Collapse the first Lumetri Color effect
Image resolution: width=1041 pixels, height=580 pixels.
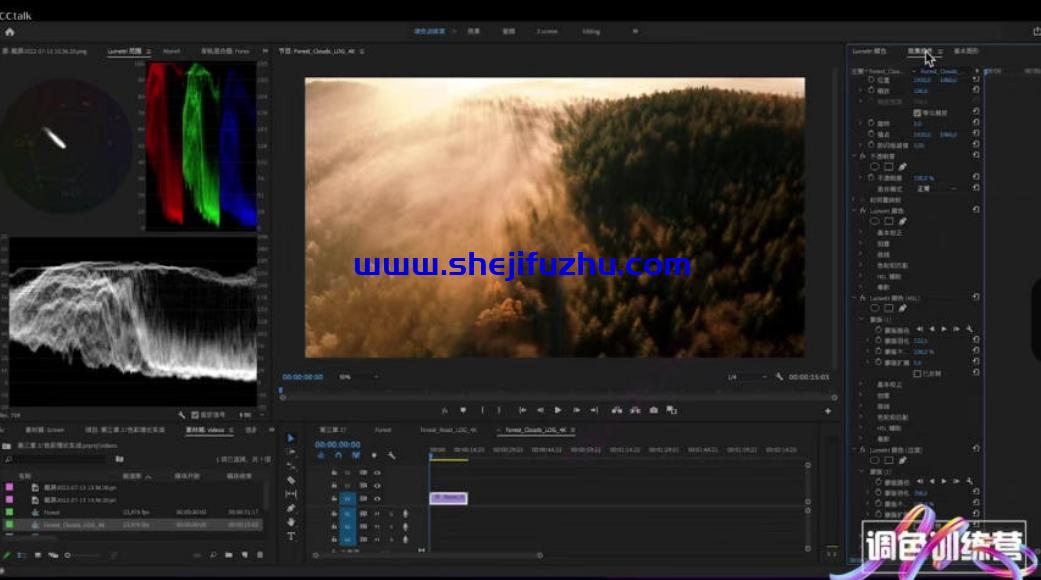pyautogui.click(x=854, y=210)
